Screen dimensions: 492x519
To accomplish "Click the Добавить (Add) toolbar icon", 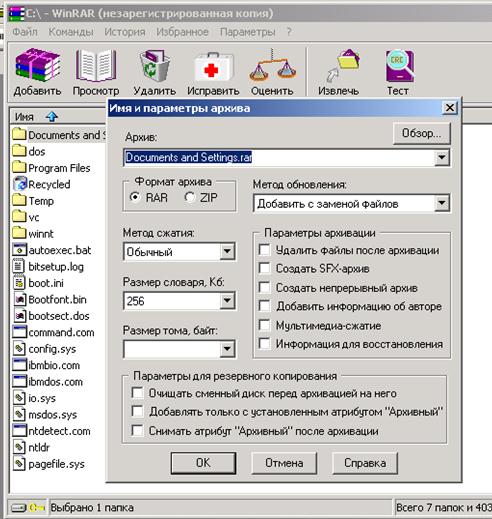I will (37, 65).
